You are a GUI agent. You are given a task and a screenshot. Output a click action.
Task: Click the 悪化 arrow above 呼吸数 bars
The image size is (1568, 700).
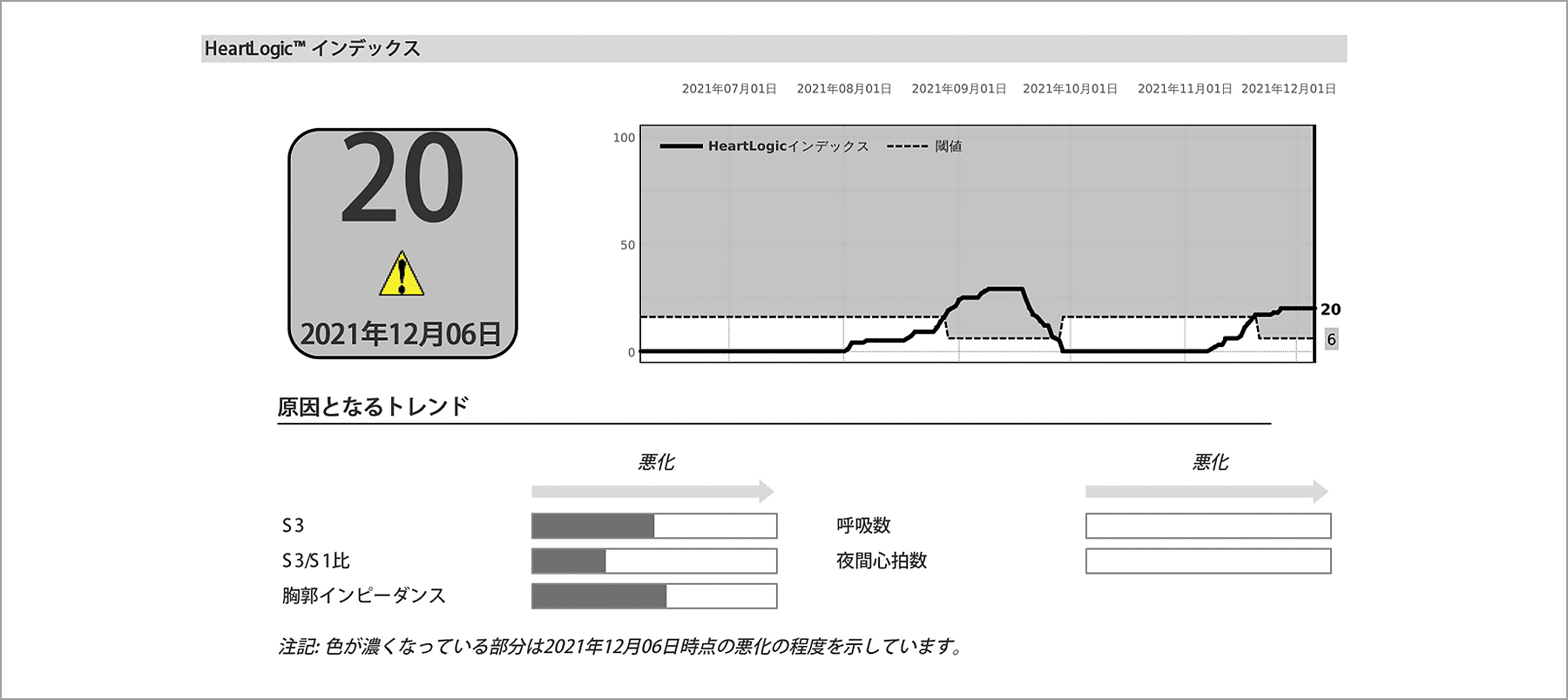point(1207,492)
